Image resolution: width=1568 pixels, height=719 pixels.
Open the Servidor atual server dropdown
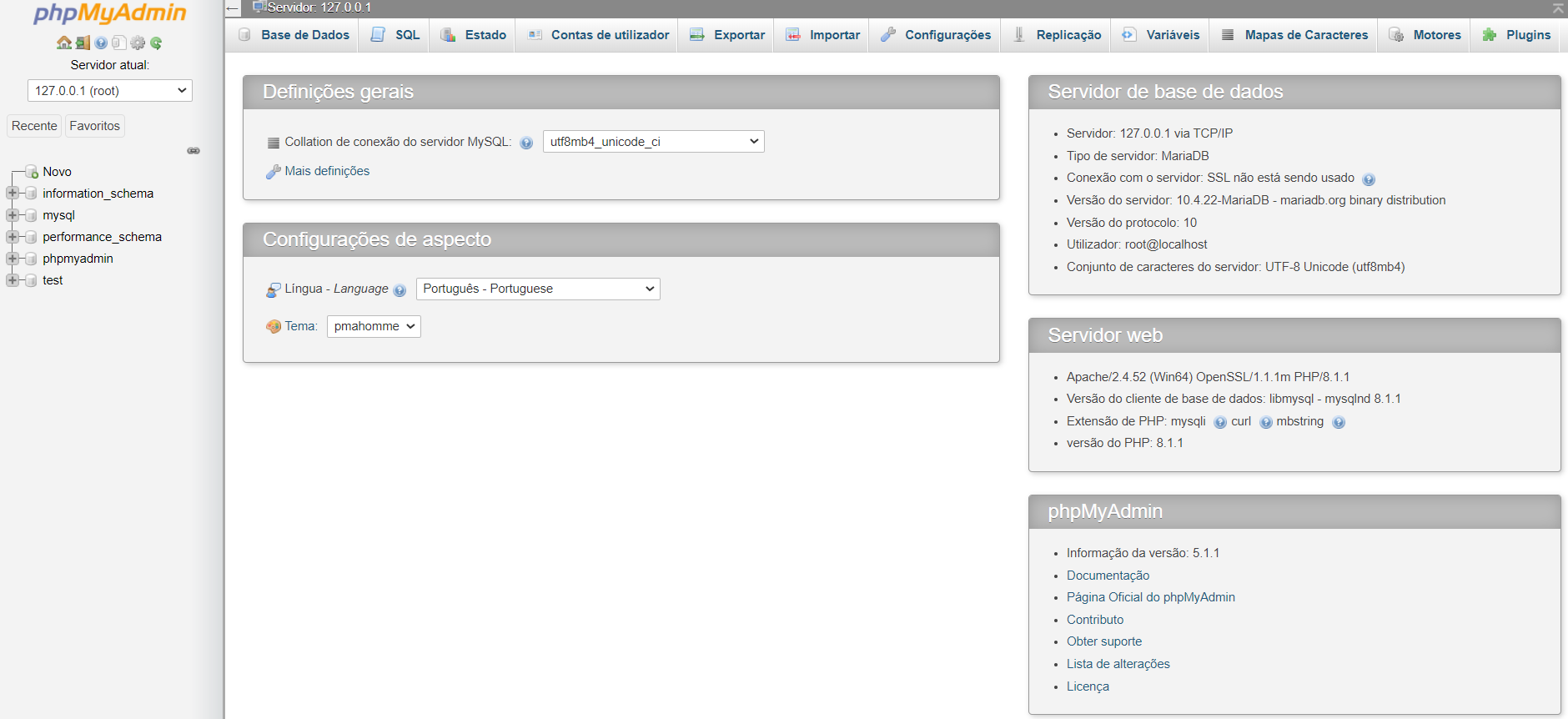coord(110,90)
